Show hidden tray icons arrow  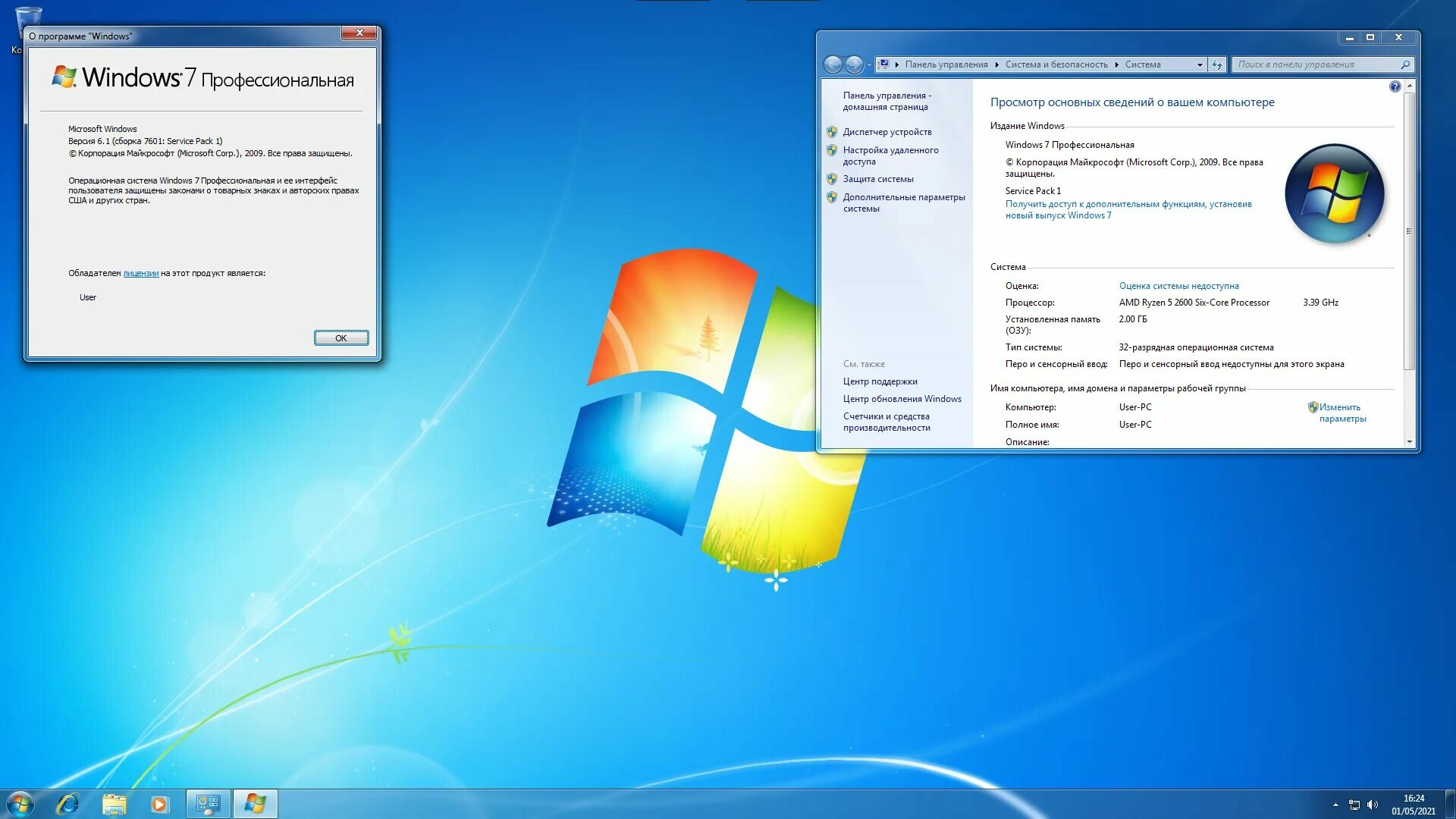point(1335,805)
